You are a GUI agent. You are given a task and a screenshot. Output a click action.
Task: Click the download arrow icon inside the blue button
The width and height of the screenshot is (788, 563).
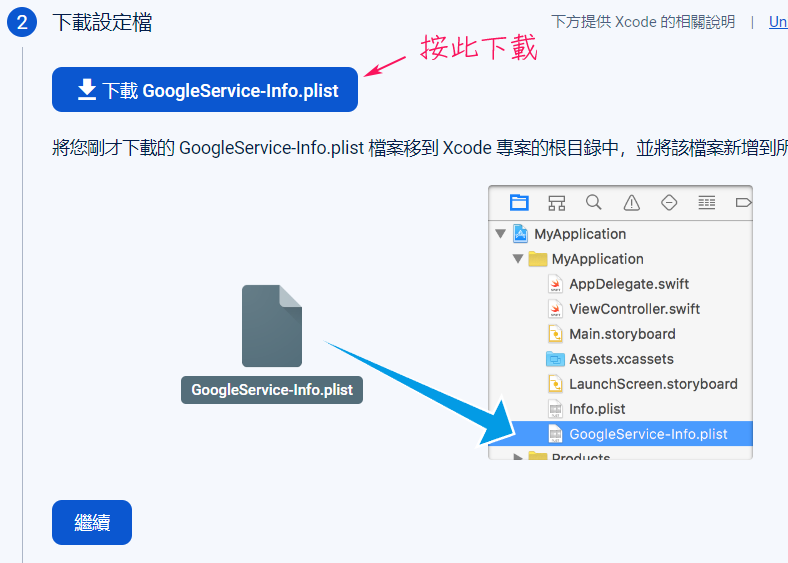[x=87, y=89]
